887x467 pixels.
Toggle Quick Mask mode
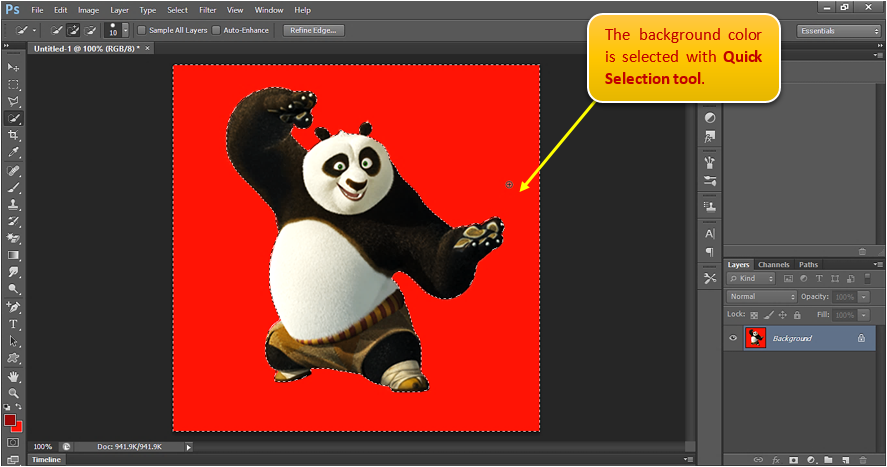(x=13, y=443)
